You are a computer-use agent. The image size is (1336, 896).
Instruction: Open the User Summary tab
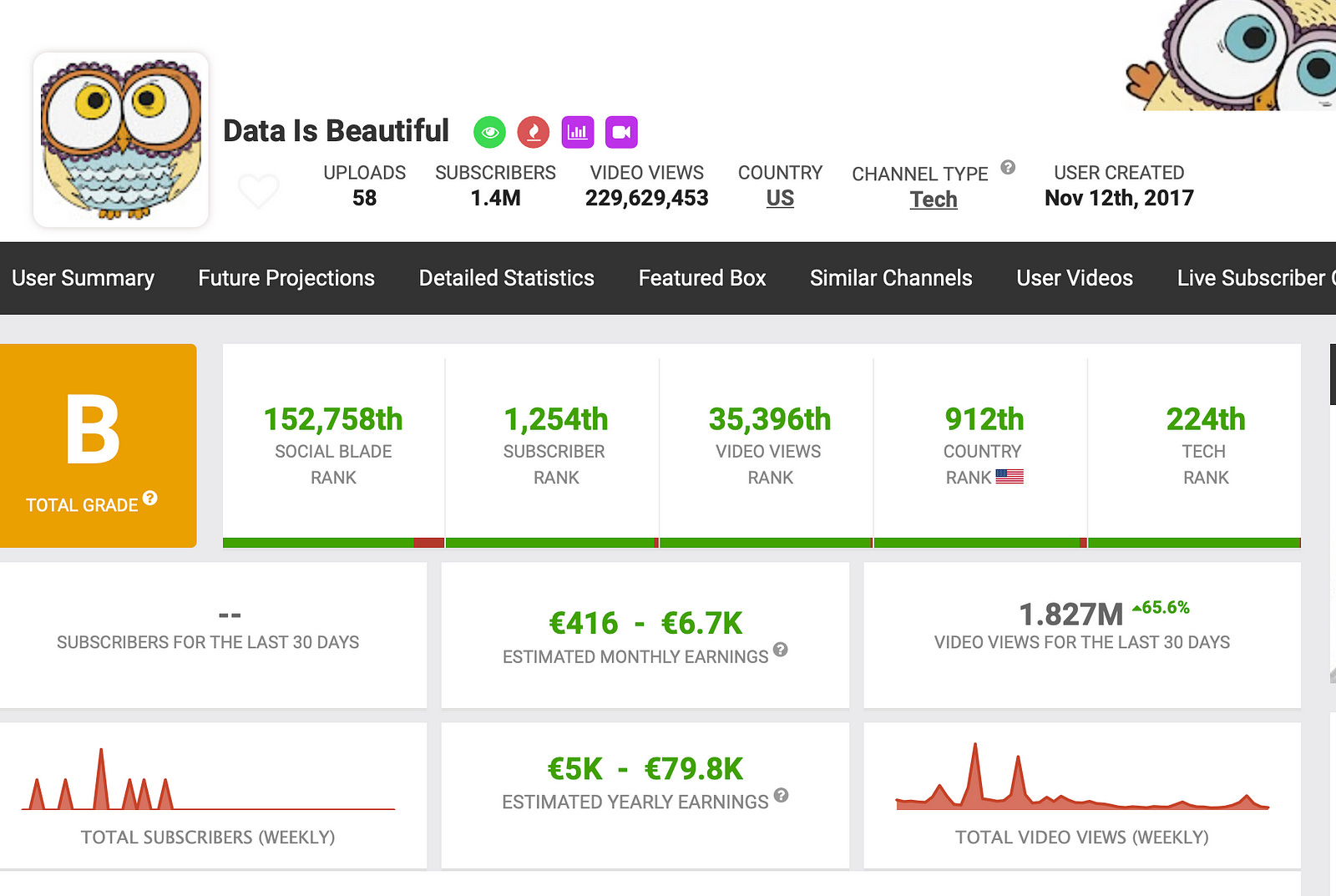tap(83, 278)
